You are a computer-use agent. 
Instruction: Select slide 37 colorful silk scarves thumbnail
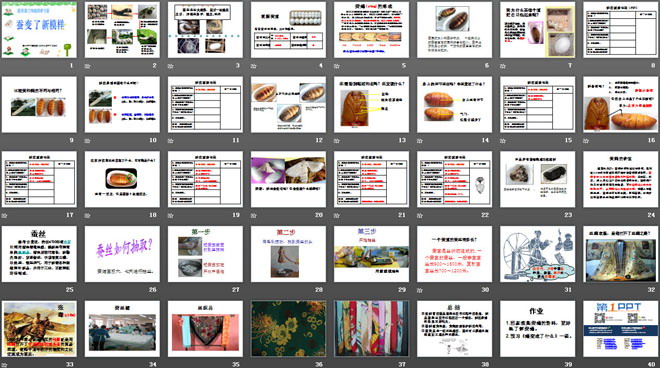[372, 329]
